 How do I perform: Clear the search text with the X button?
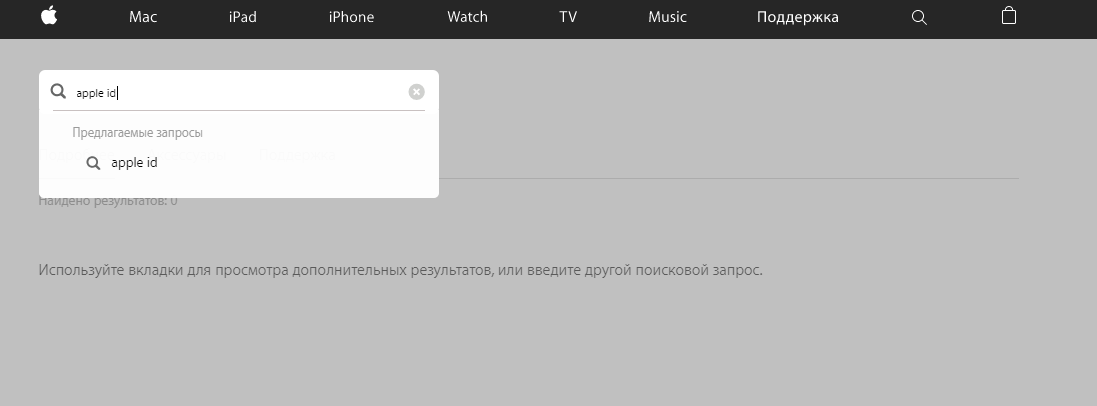coord(416,92)
